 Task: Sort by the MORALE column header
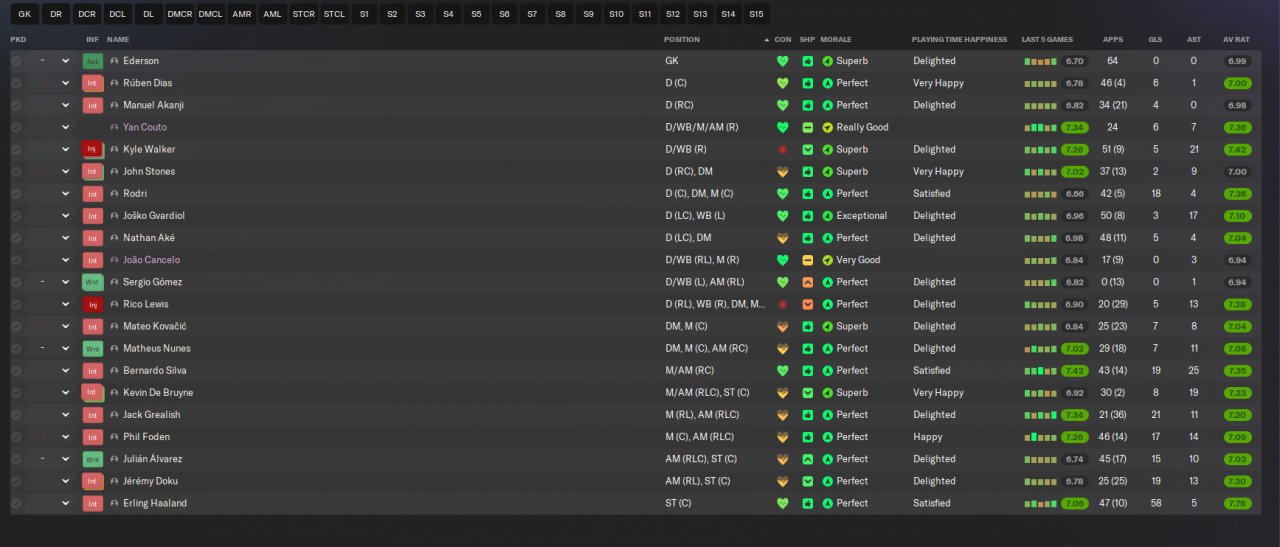coord(836,39)
